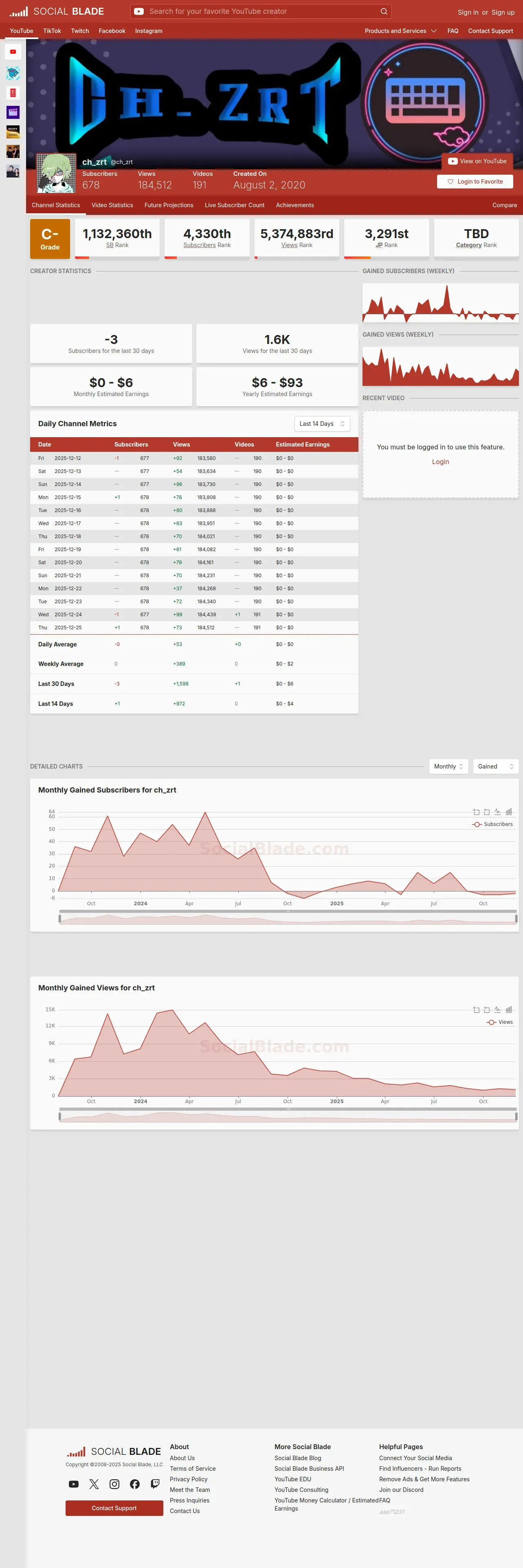Open the Last 14 Days dropdown
Screen dimensions: 523x1568
point(322,424)
